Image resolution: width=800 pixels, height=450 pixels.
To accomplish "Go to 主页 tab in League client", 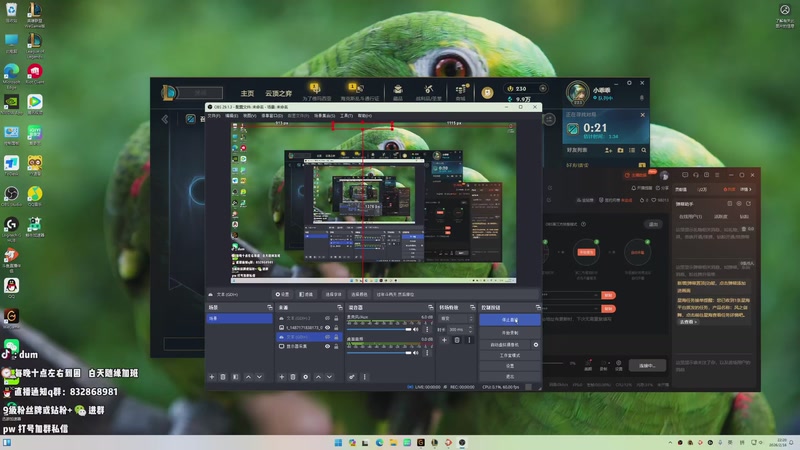I will [x=247, y=93].
